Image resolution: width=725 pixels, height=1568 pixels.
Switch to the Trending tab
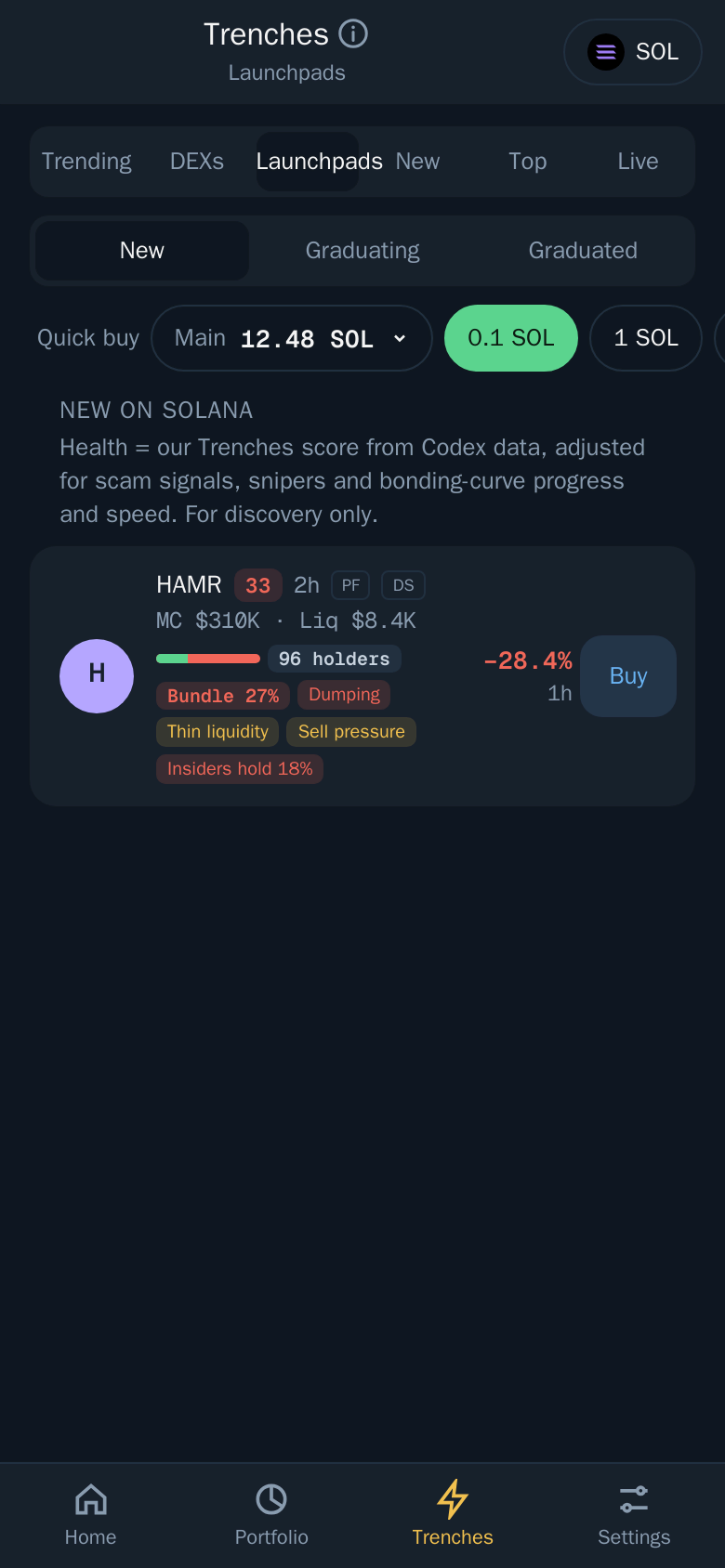[x=86, y=162]
